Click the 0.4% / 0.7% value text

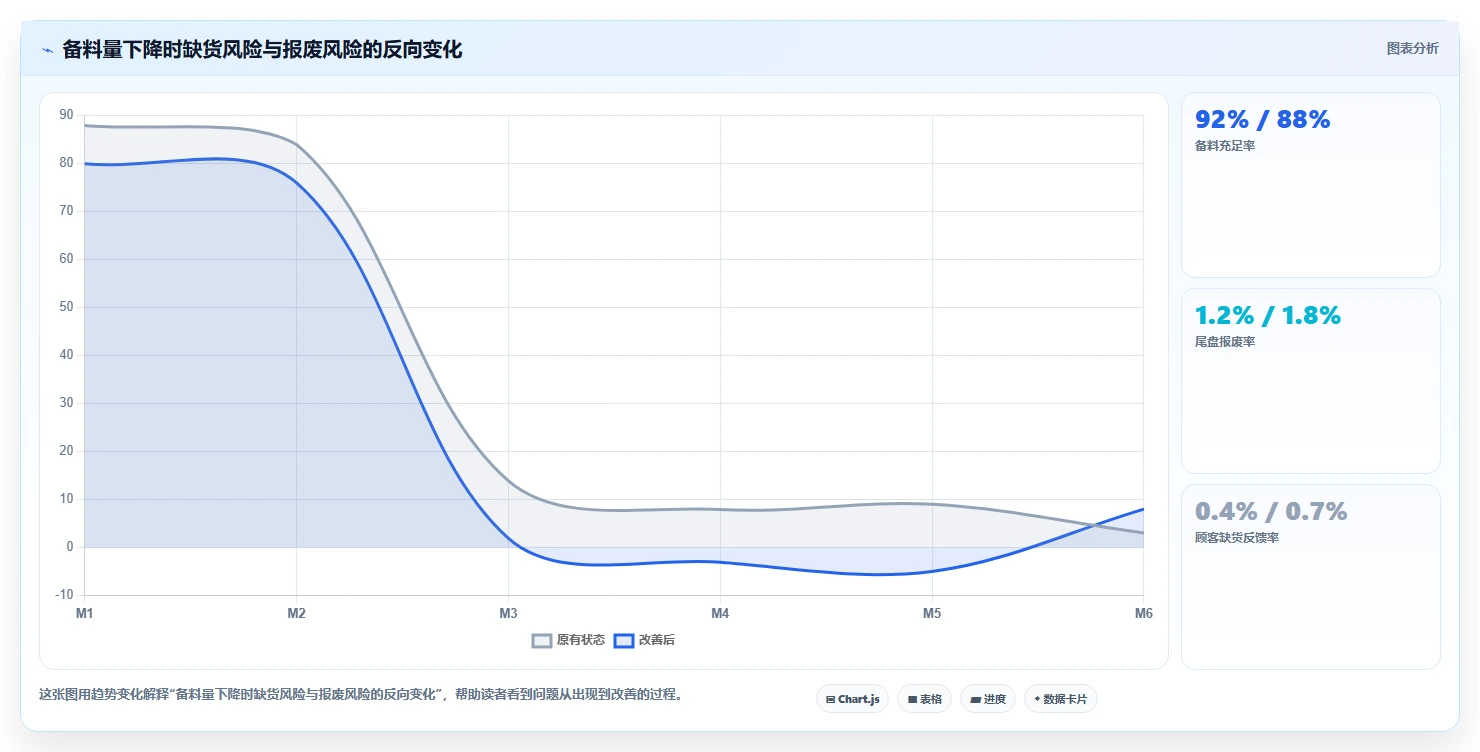click(x=1271, y=512)
